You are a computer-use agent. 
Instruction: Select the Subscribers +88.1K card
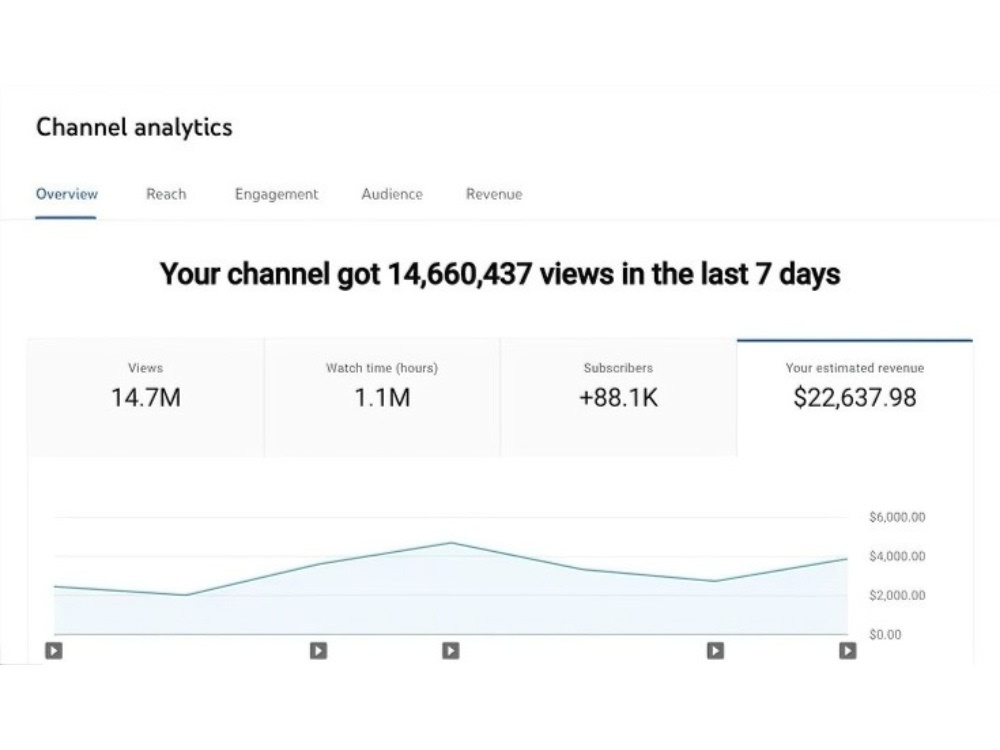click(x=618, y=398)
